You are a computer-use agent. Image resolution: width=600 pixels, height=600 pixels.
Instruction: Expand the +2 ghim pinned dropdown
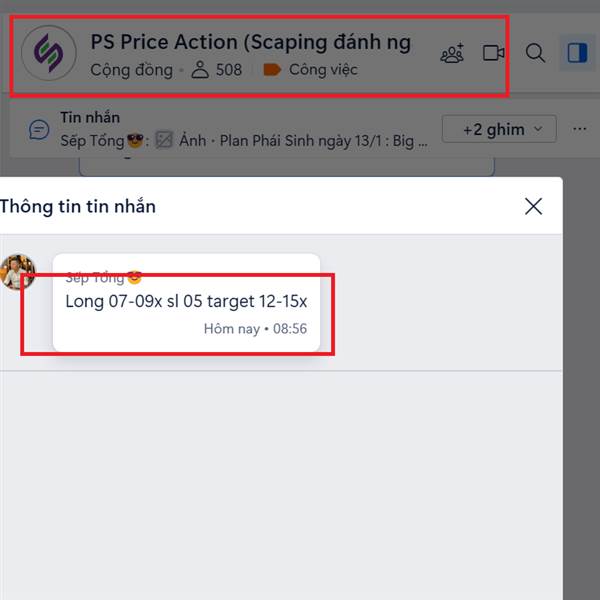(x=499, y=129)
